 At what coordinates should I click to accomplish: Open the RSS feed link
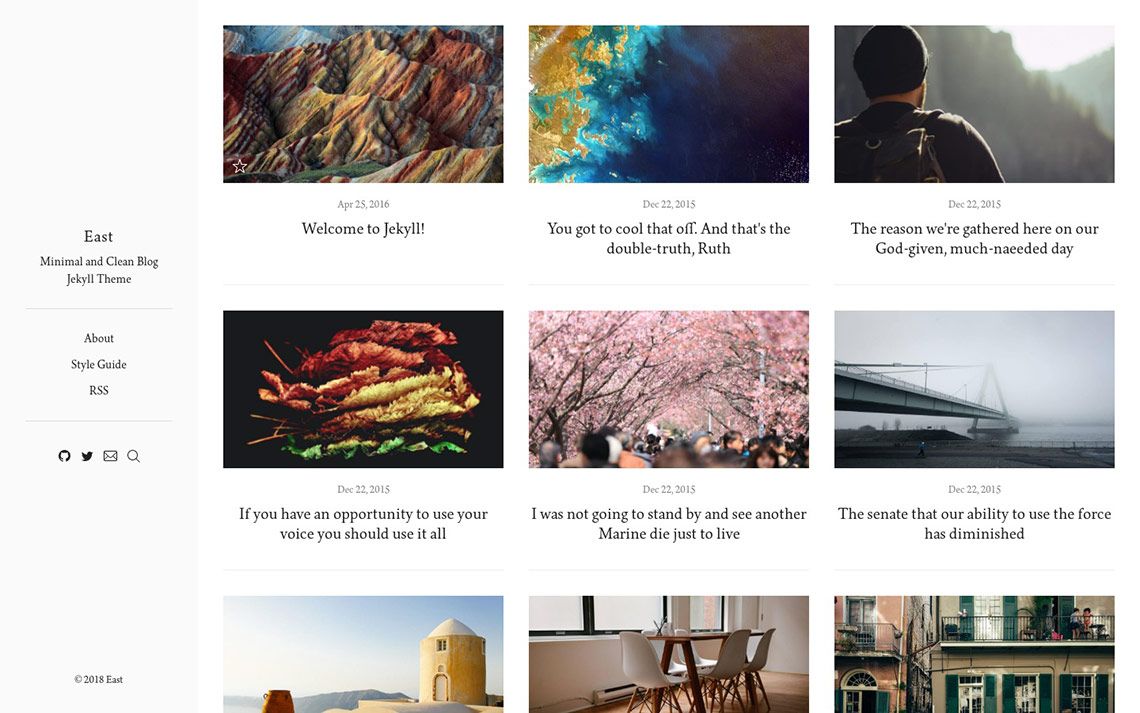coord(99,390)
